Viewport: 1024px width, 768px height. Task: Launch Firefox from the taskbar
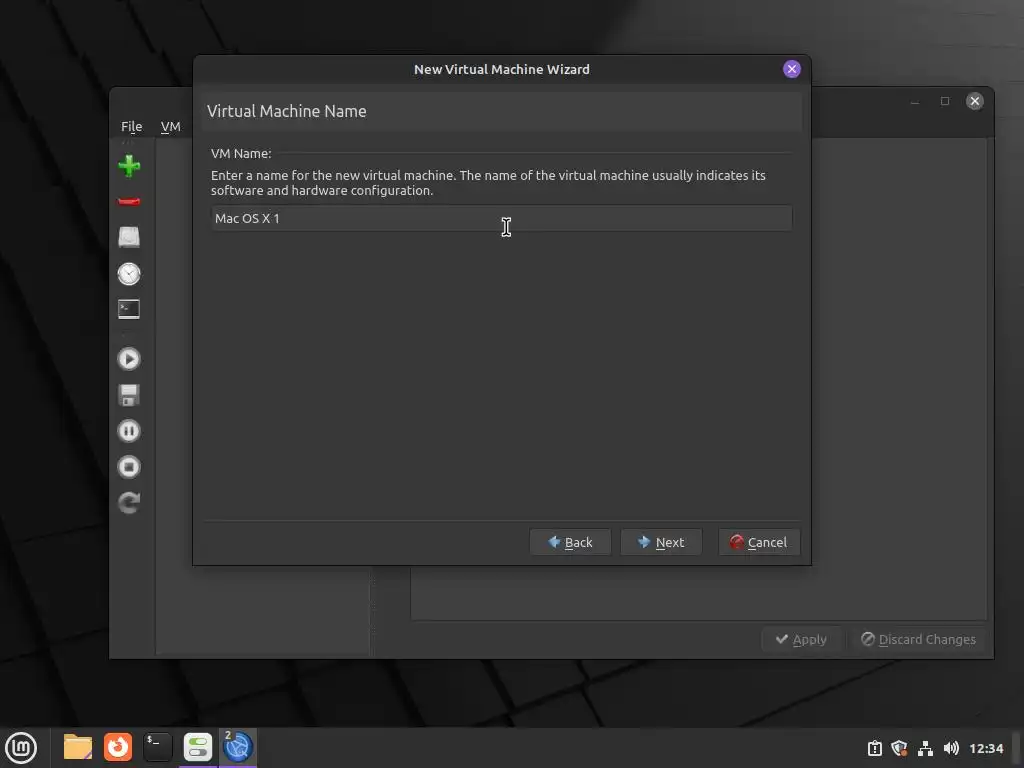(x=118, y=747)
